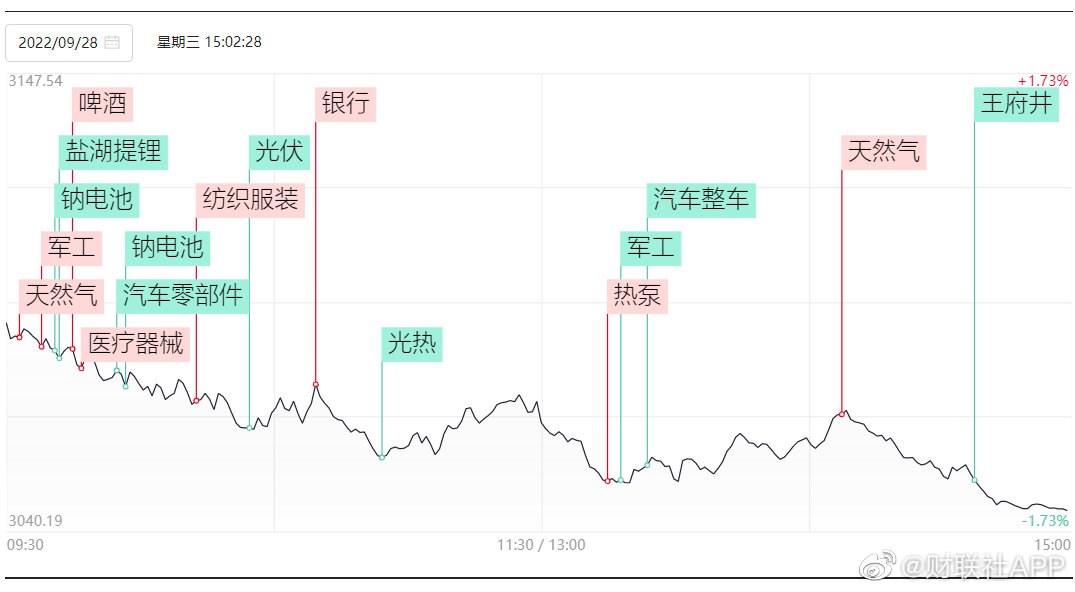Select the 啤酒 sector label

coord(102,104)
